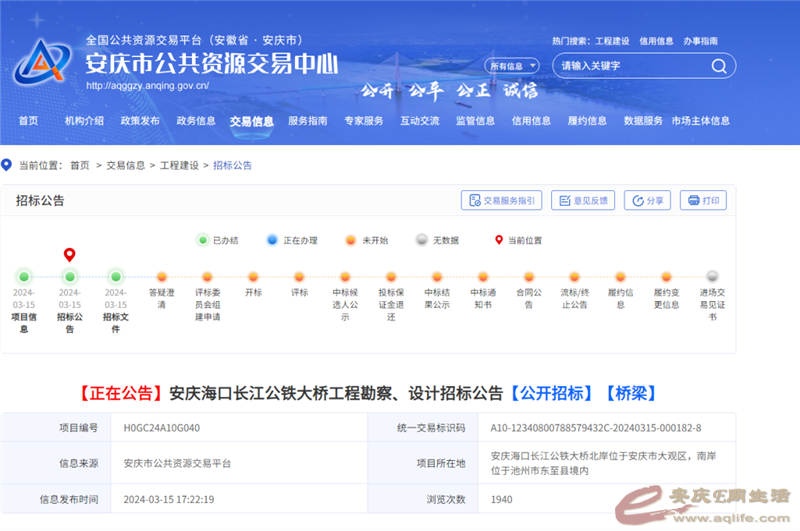Open 政策发布 in the navigation bar
800x531 pixels.
pos(139,121)
